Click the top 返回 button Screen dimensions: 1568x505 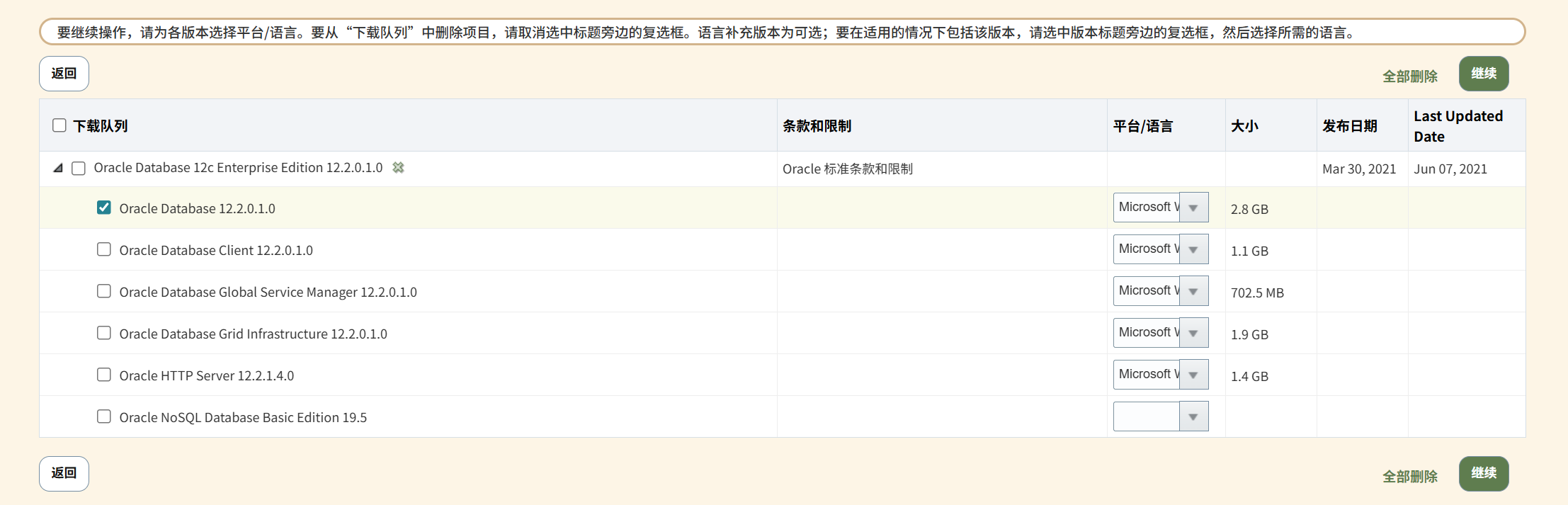(x=64, y=74)
